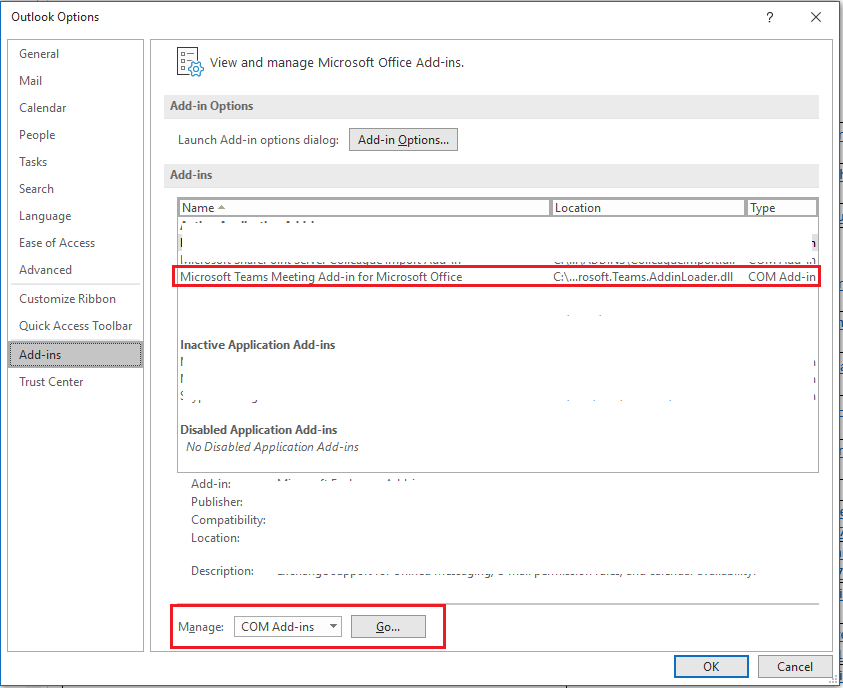843x688 pixels.
Task: Open the Manage COM Add-ins dropdown
Action: [288, 627]
